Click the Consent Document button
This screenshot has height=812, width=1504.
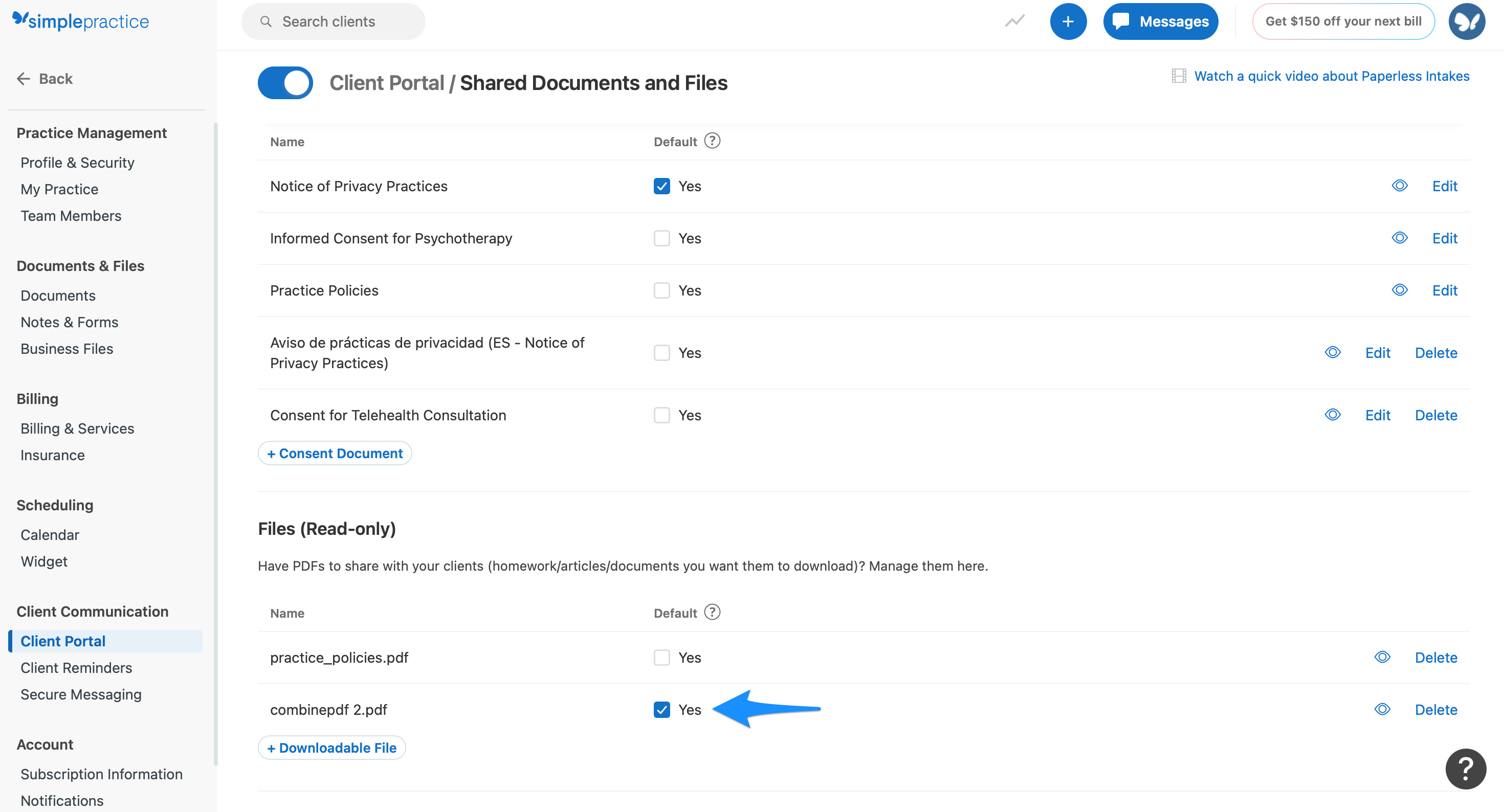point(335,453)
